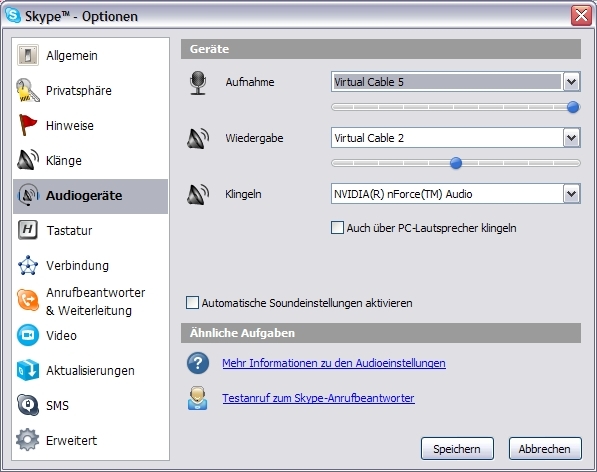This screenshot has width=597, height=472.
Task: Open the Video camera icon
Action: pos(28,335)
